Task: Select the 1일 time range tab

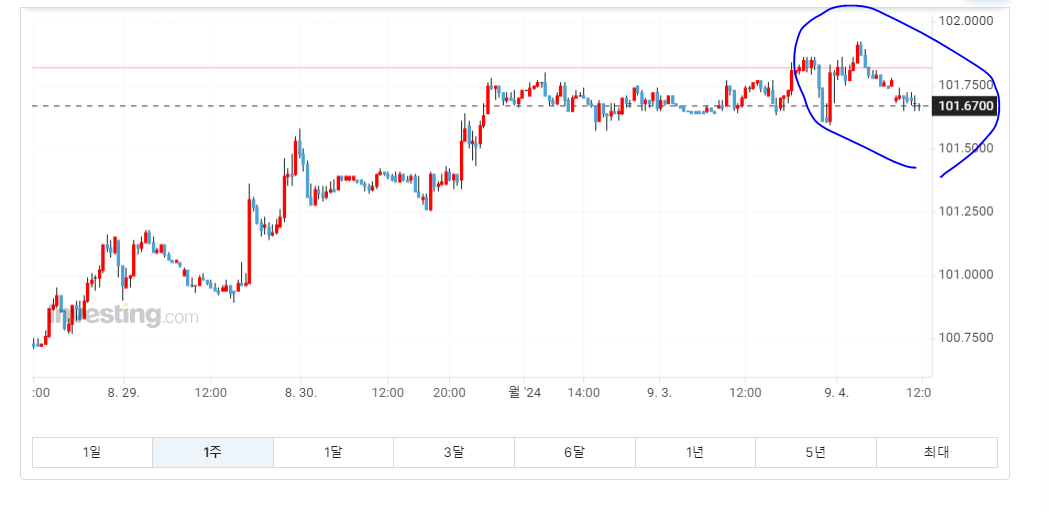Action: coord(92,452)
